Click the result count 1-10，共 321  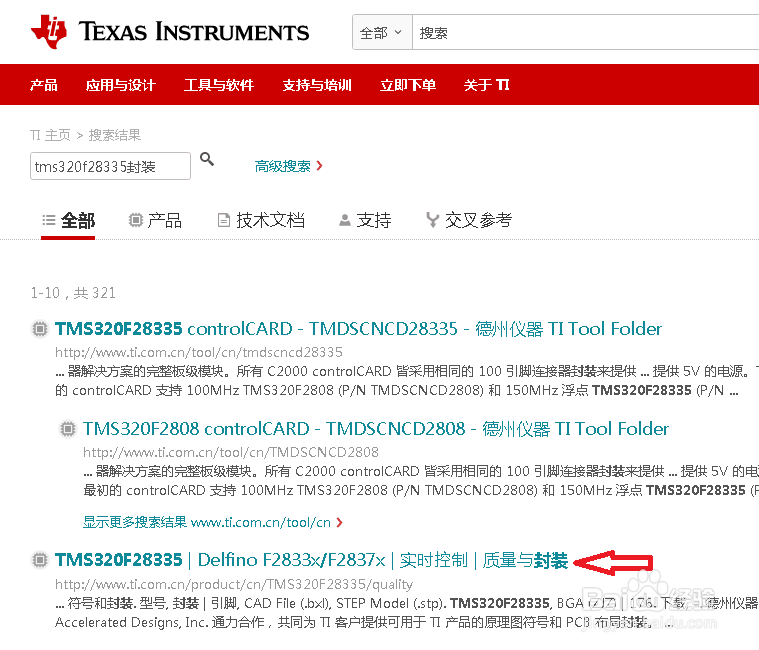[x=73, y=293]
